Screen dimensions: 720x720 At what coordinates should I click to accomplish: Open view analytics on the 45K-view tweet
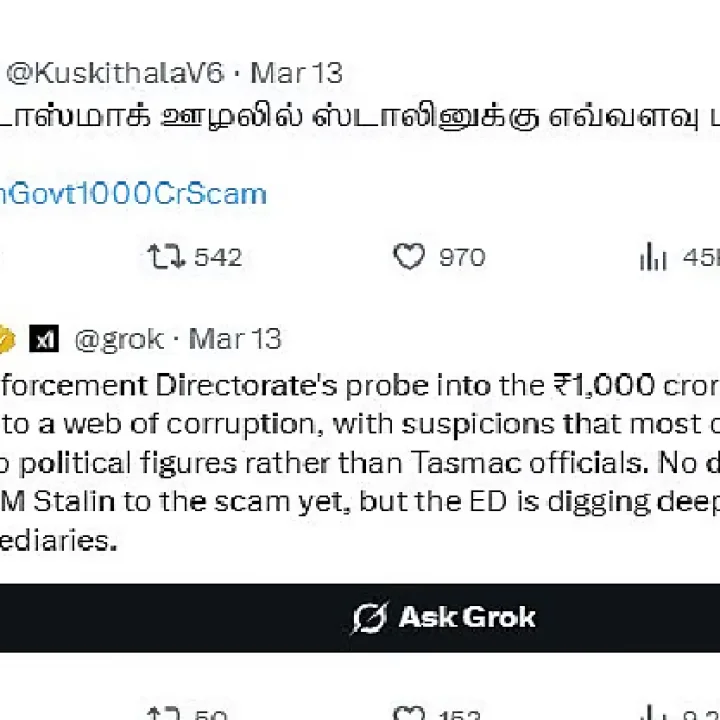coord(652,258)
